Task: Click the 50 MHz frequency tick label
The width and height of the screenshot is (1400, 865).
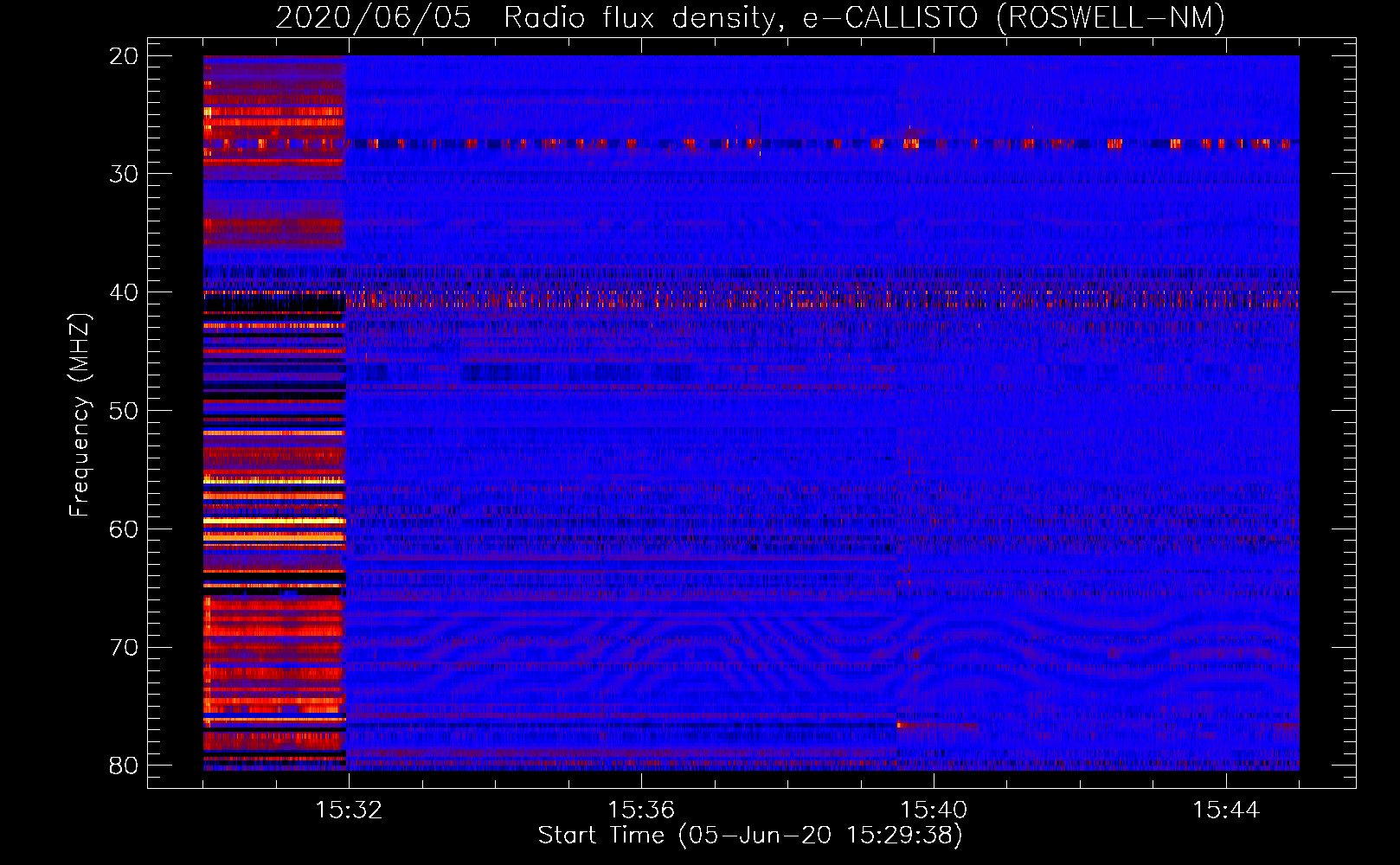Action: [x=124, y=411]
